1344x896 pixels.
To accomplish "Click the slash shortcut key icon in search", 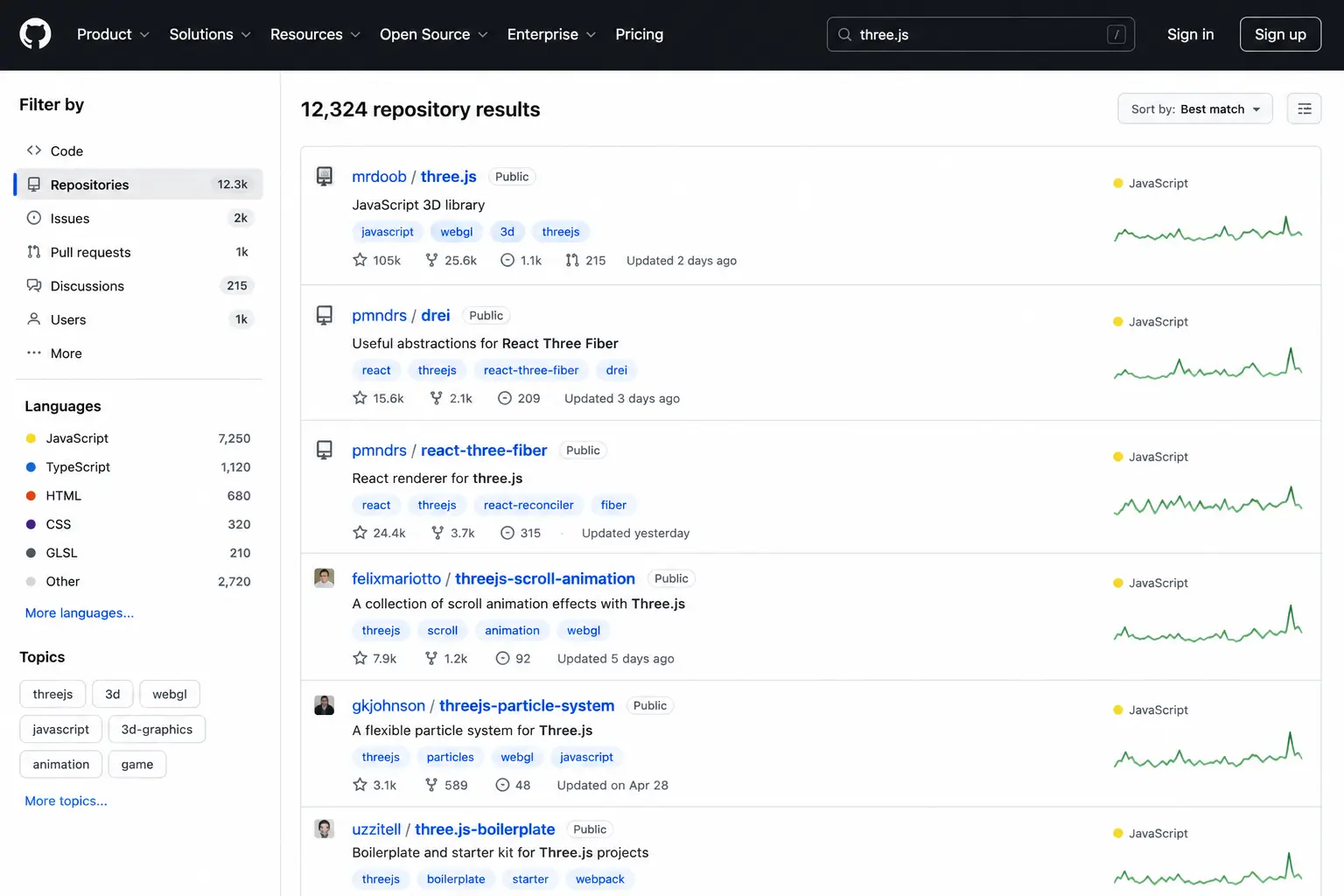I will point(1116,34).
